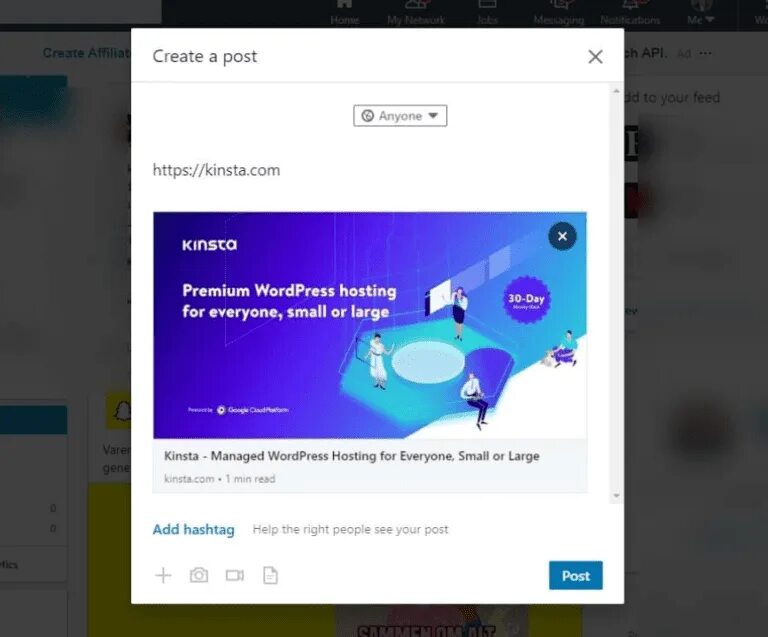Click the scrollbar down arrow in dialog
The height and width of the screenshot is (637, 768).
click(616, 495)
